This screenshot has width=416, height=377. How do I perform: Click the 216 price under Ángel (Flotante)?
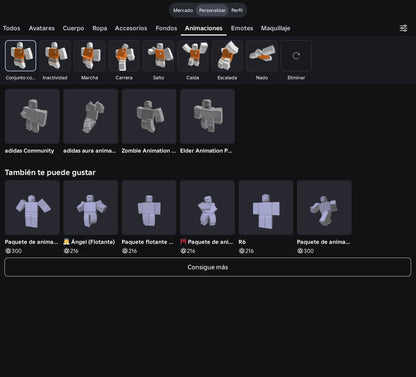pyautogui.click(x=71, y=251)
